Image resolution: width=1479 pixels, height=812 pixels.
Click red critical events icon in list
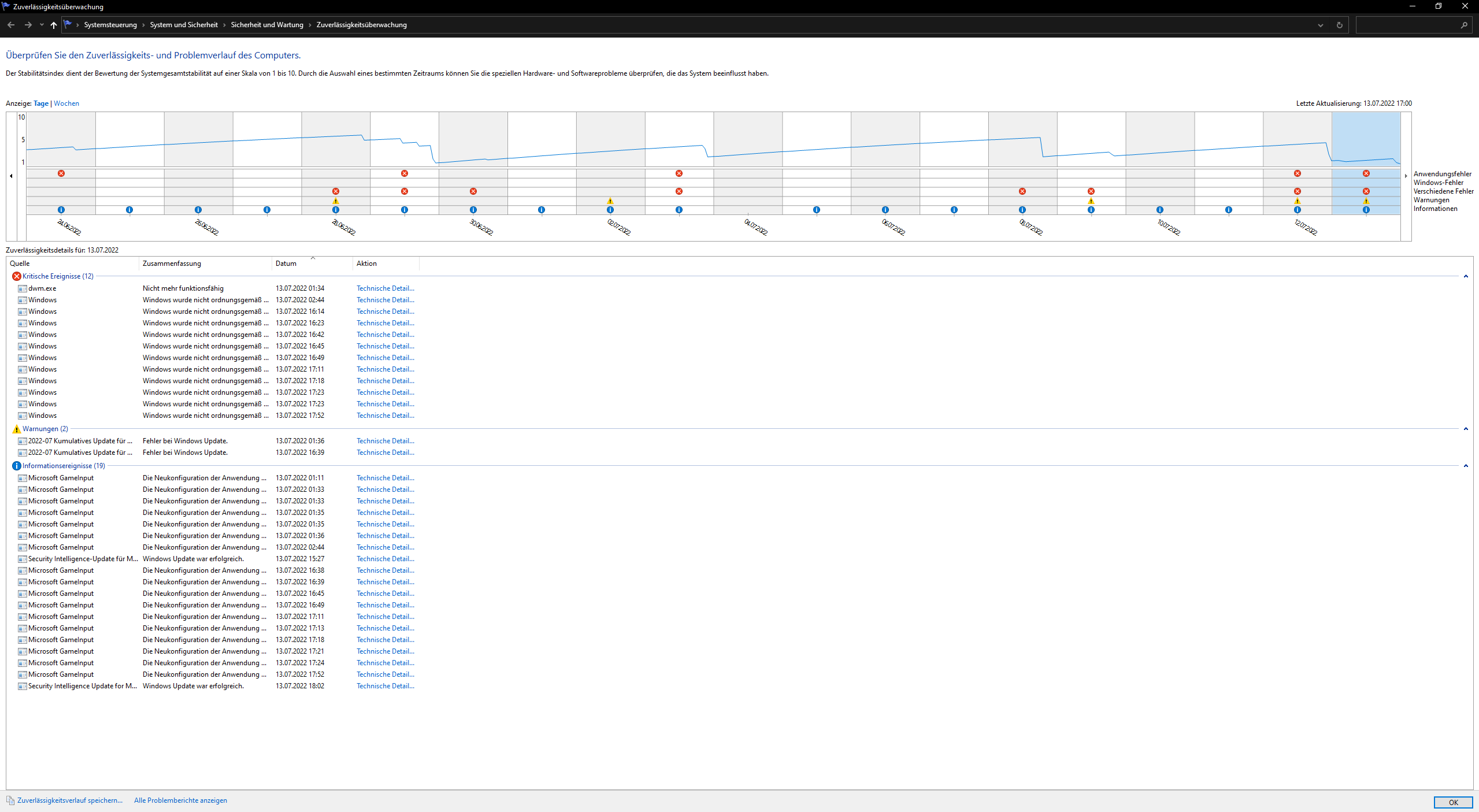[16, 276]
